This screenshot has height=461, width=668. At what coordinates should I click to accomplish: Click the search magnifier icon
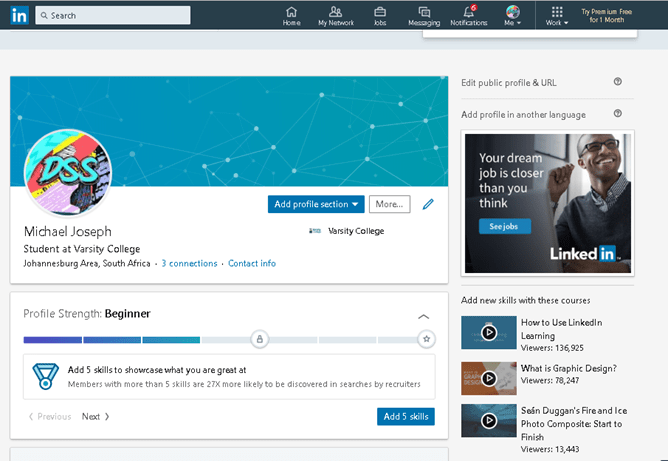[x=44, y=15]
